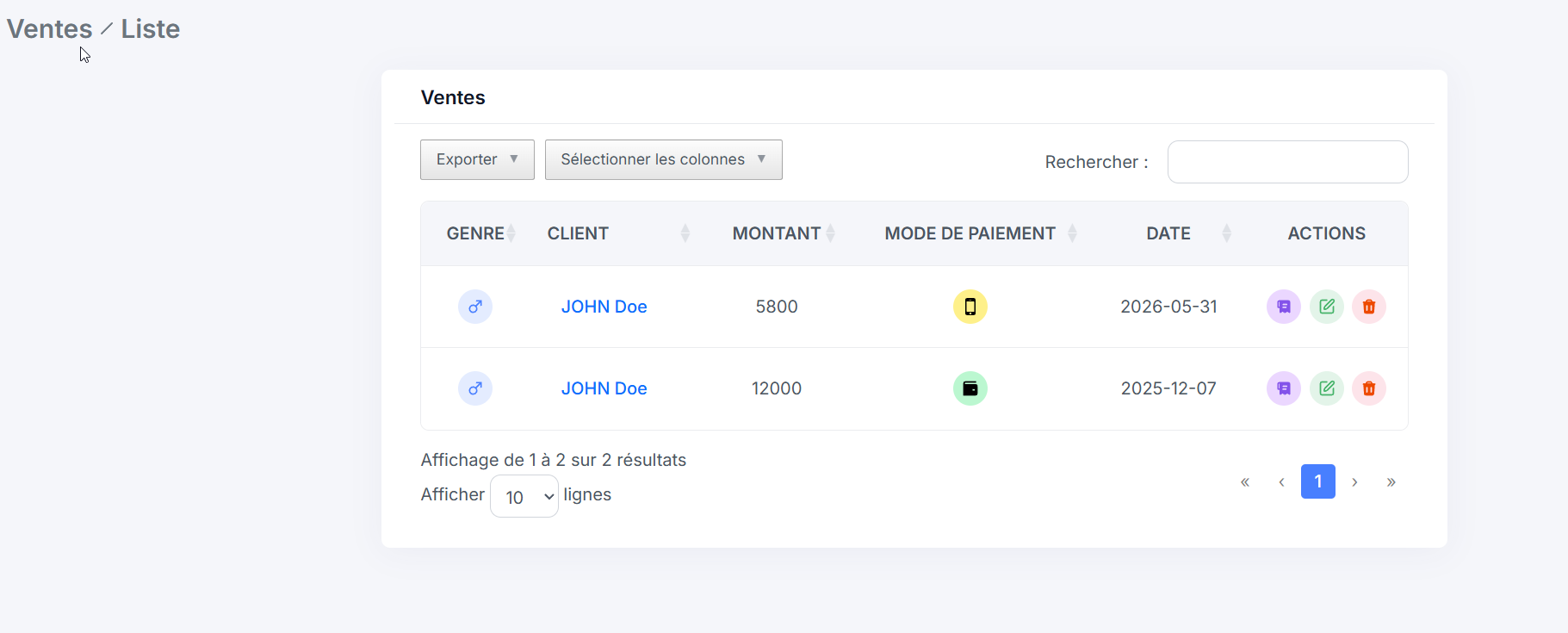This screenshot has height=633, width=1568.
Task: Click the Liste breadcrumb text
Action: [150, 28]
